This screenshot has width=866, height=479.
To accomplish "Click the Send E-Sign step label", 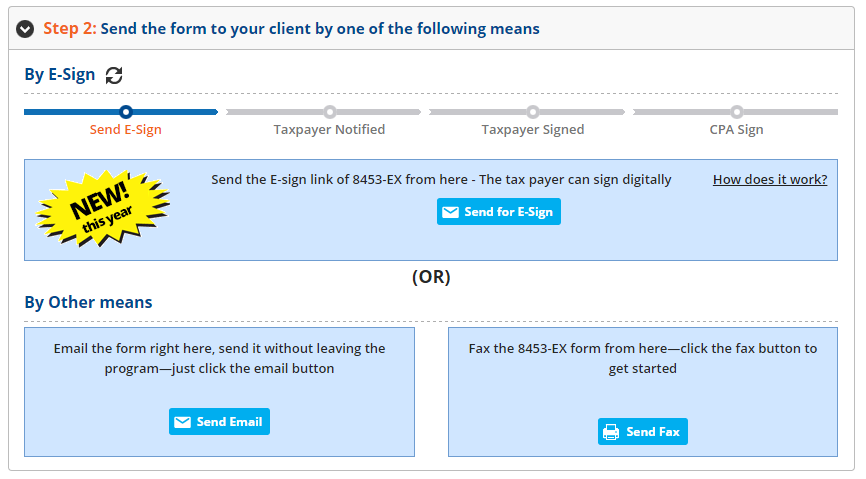I will pos(126,129).
